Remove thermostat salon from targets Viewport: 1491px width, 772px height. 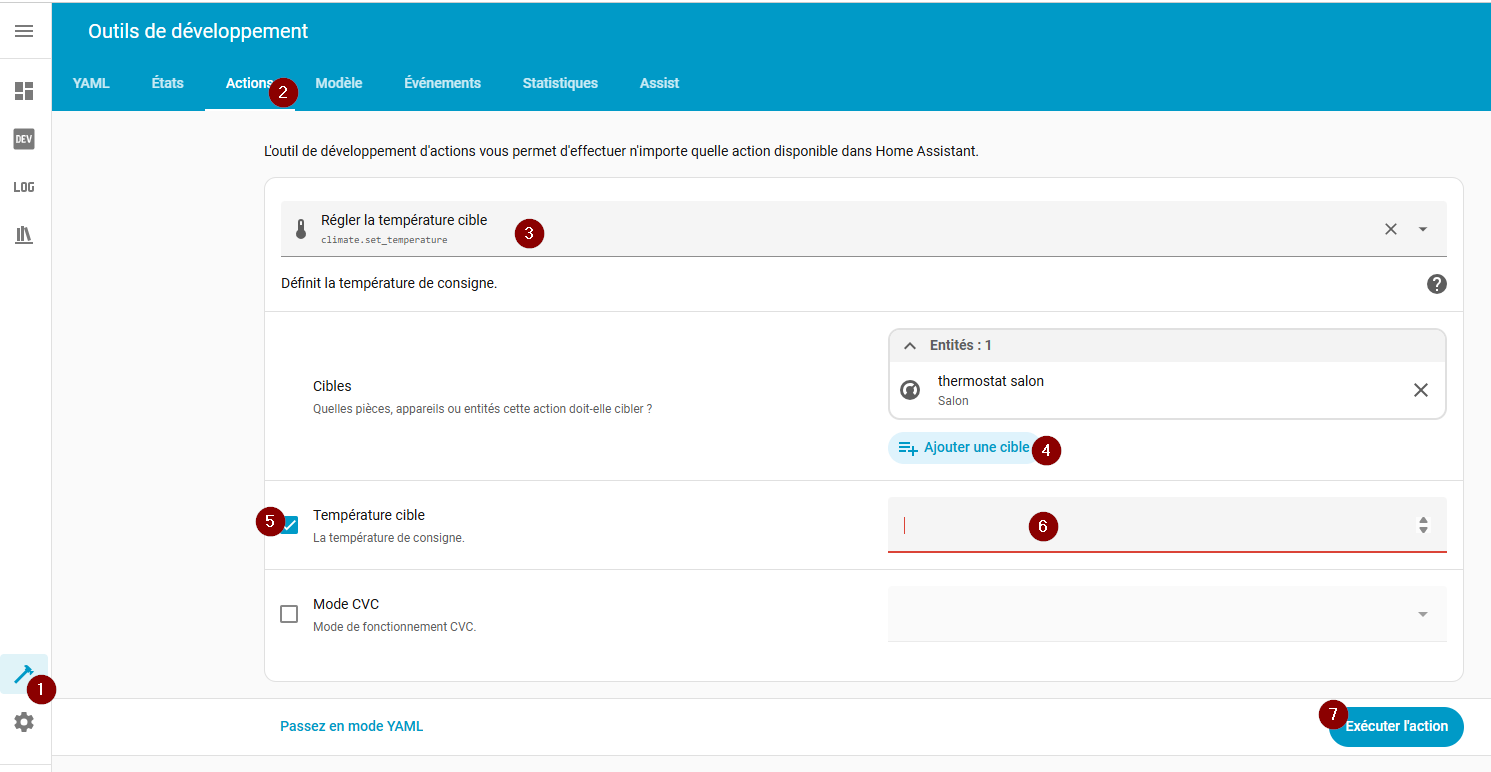[1420, 390]
